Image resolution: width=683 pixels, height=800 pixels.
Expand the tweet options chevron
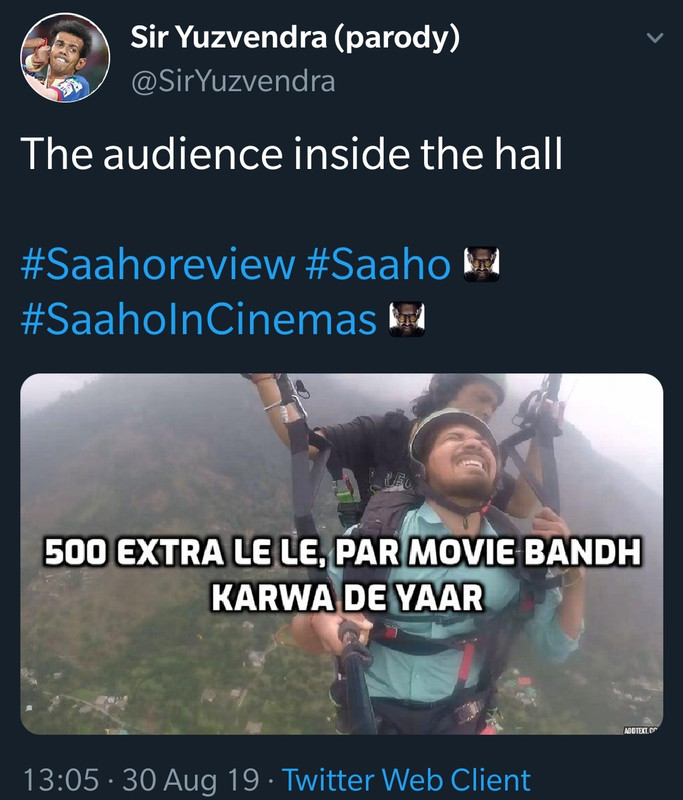click(x=654, y=38)
